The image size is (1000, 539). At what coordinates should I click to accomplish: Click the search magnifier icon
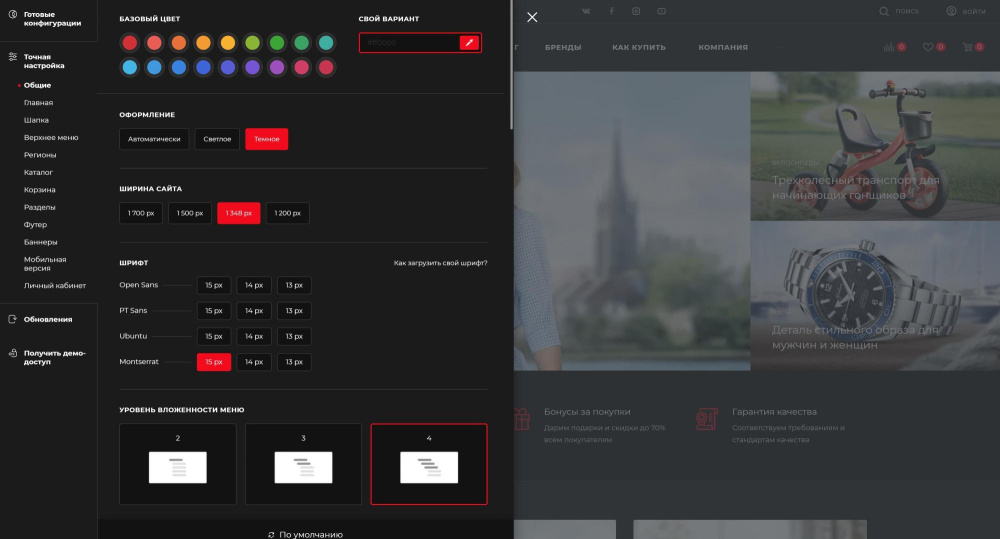884,11
